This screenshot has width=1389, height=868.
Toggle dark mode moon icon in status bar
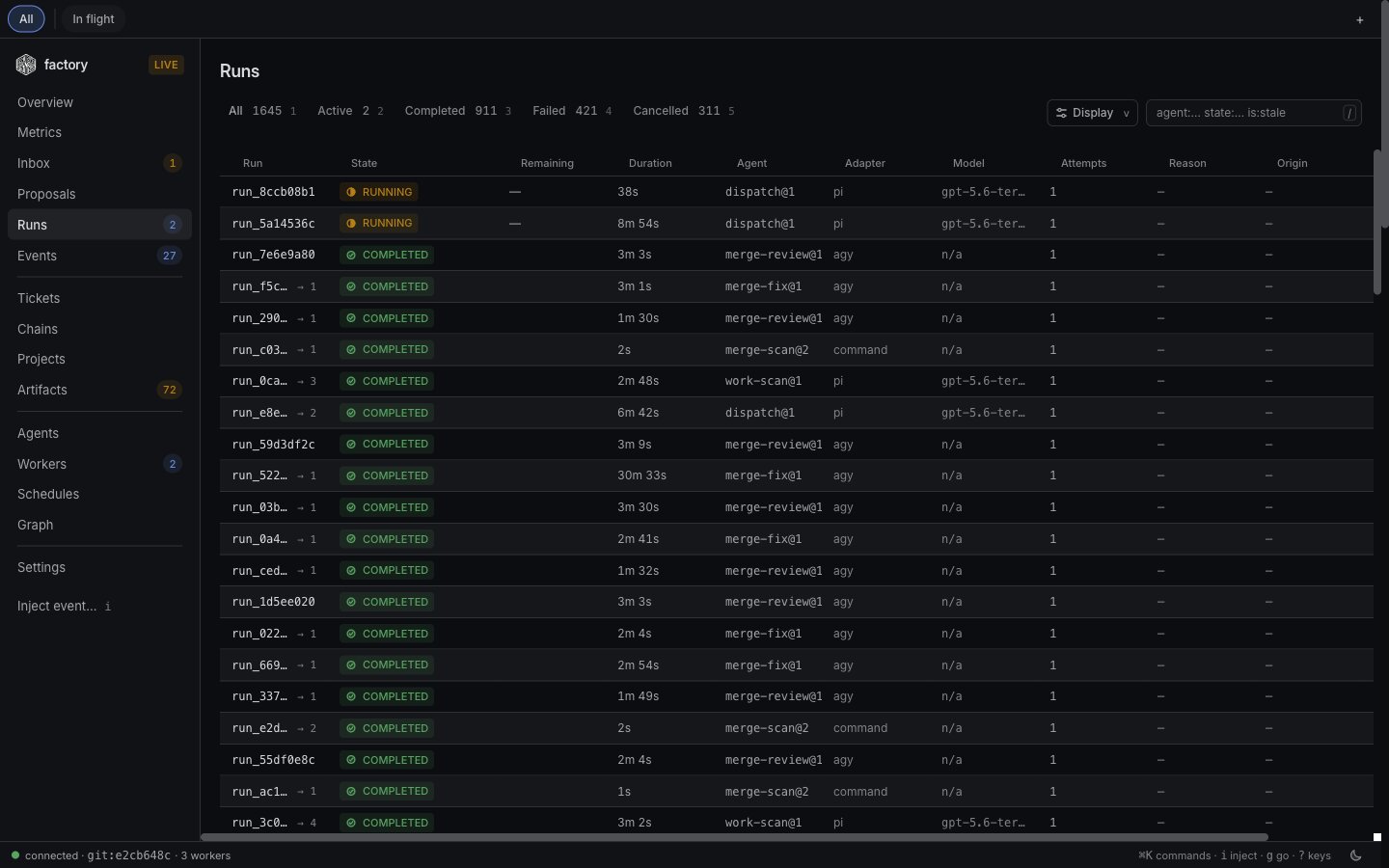[x=1356, y=855]
